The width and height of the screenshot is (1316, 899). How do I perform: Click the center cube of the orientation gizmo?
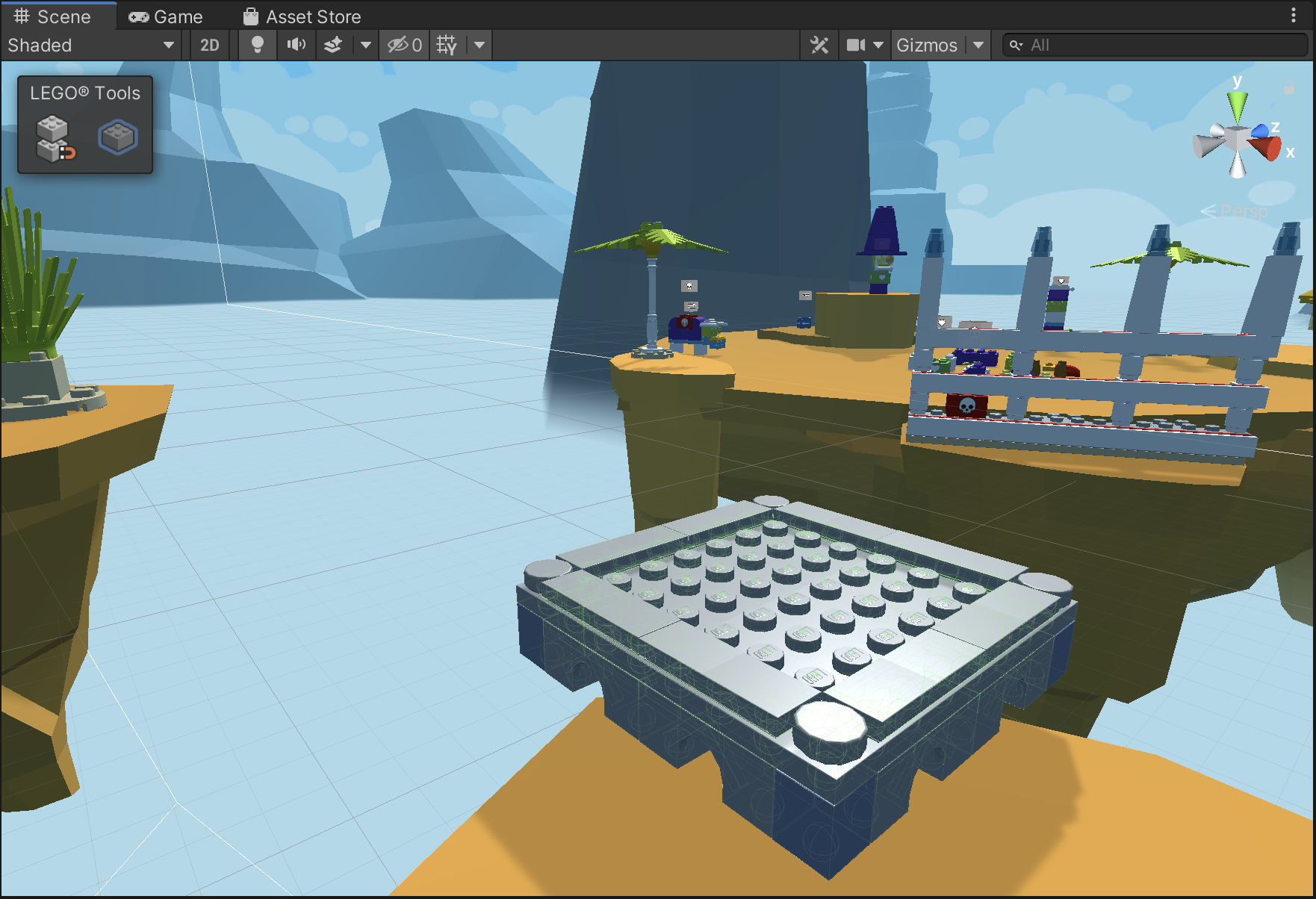[1238, 140]
